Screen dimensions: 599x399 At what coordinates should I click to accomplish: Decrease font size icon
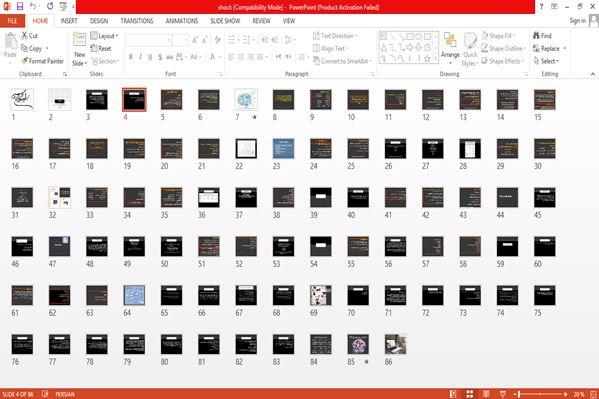(x=204, y=40)
